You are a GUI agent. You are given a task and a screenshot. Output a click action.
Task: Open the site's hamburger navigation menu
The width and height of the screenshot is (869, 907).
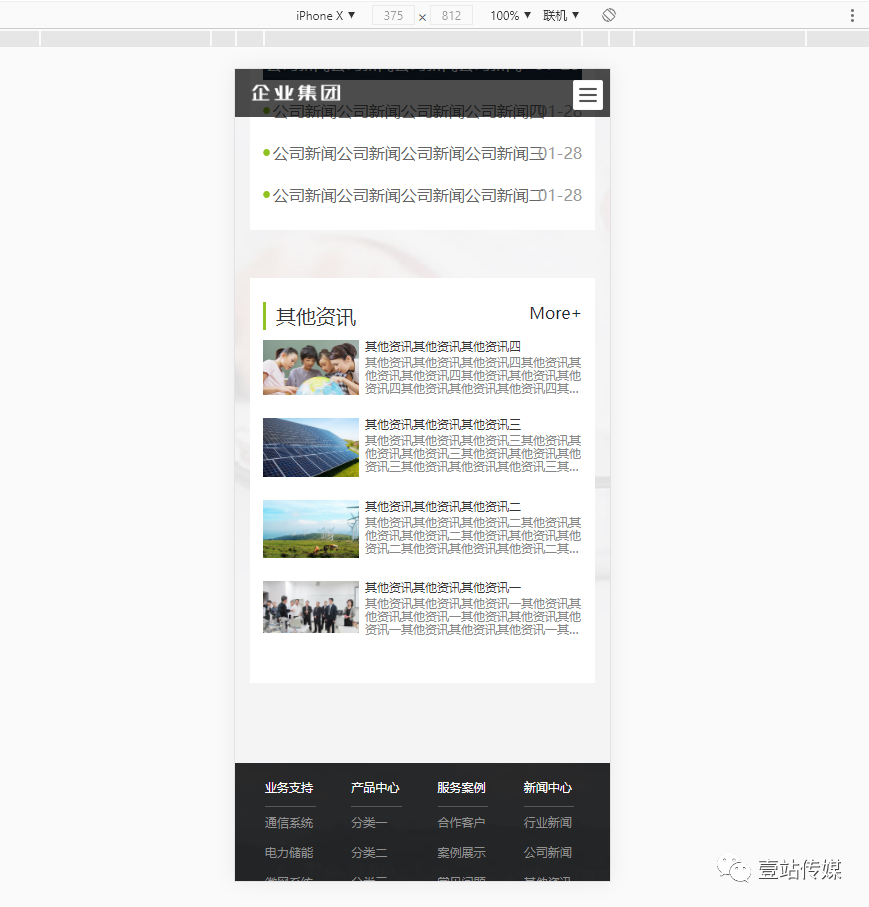pyautogui.click(x=587, y=95)
